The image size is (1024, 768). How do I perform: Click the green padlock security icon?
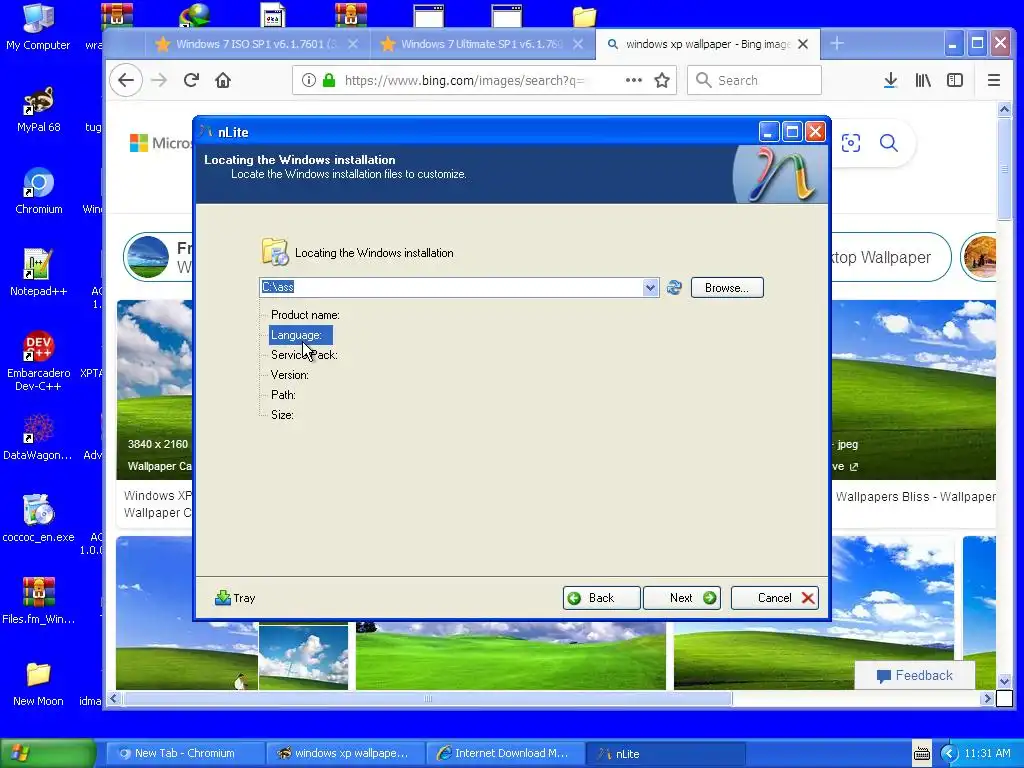click(329, 80)
